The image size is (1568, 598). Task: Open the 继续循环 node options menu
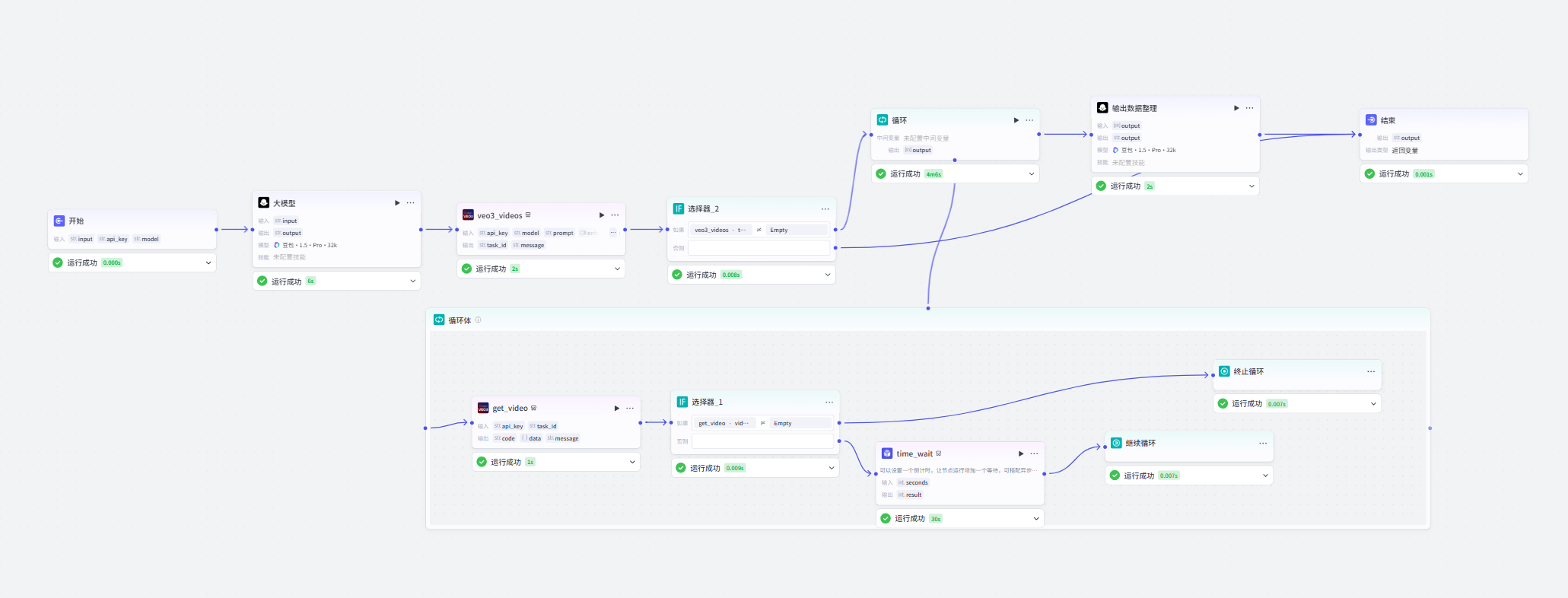(x=1263, y=443)
